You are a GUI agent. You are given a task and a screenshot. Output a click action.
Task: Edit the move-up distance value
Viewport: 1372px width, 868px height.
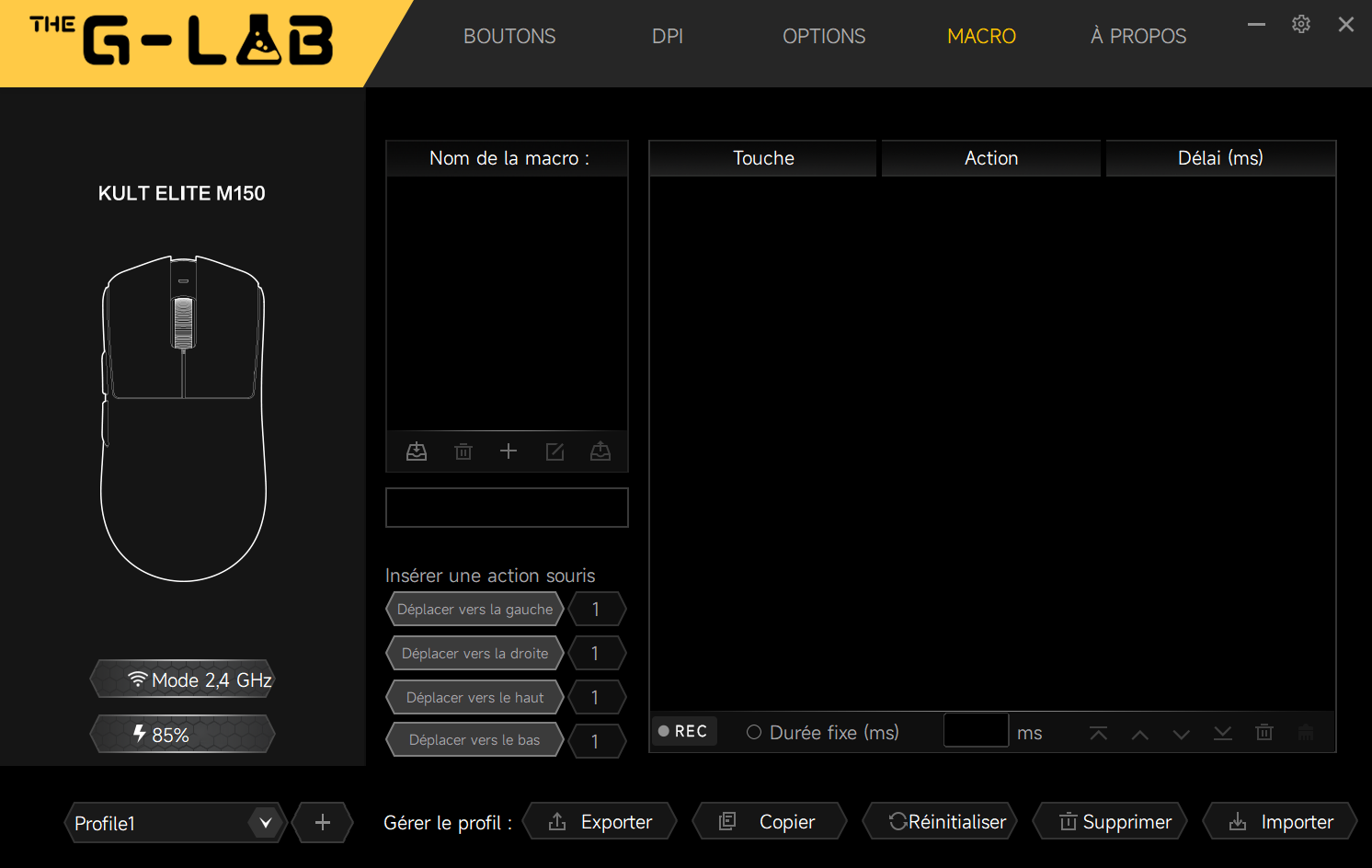point(598,697)
